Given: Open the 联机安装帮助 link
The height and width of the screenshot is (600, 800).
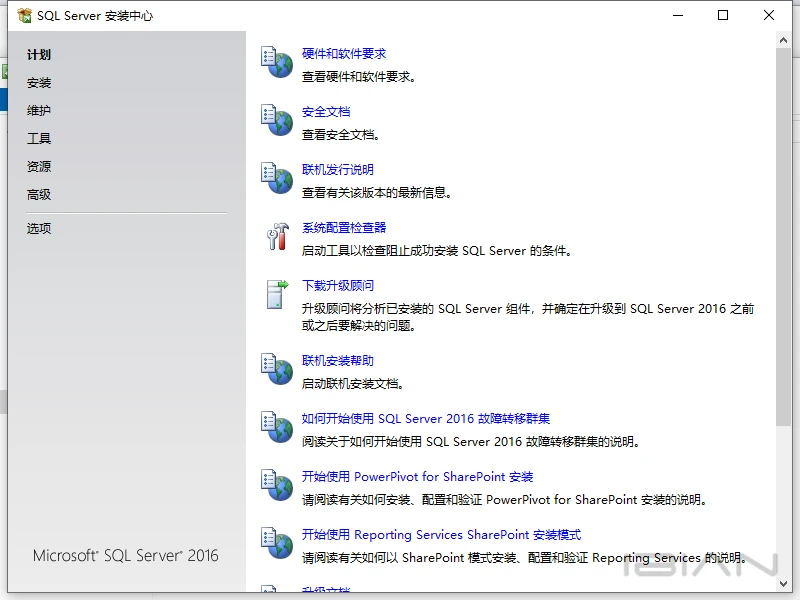Looking at the screenshot, I should pos(338,361).
